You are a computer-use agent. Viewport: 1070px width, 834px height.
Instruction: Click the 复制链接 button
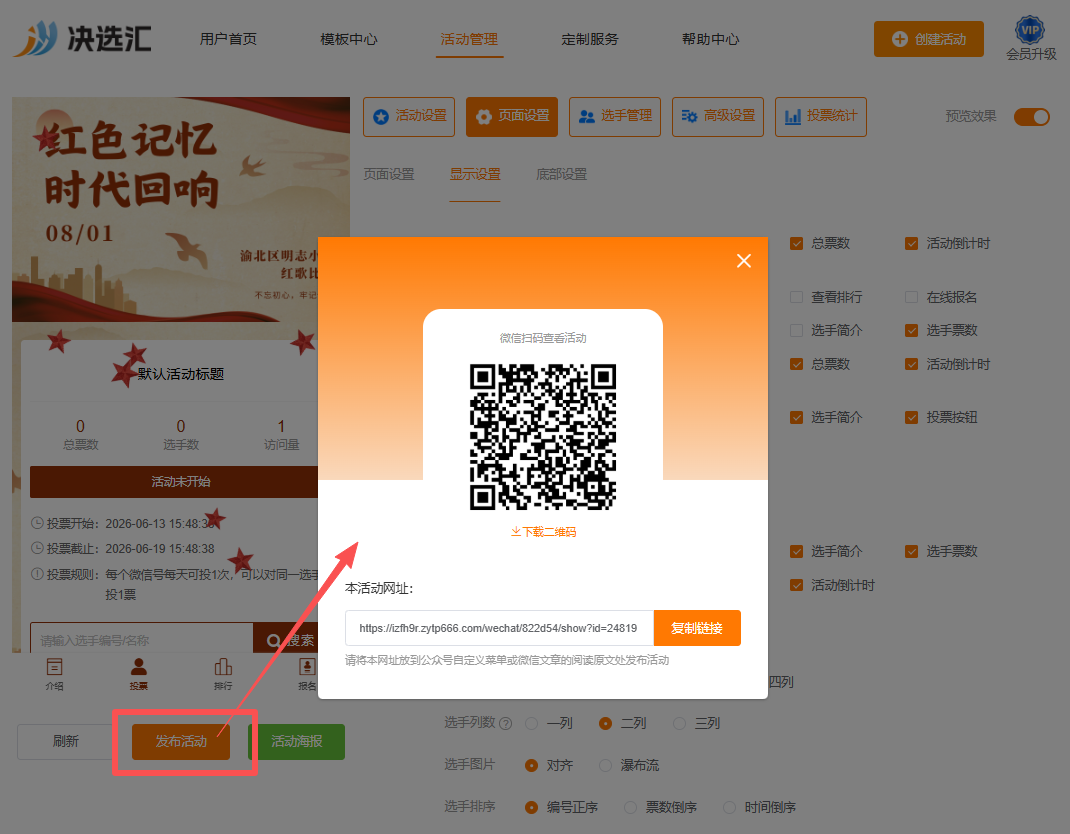(697, 628)
